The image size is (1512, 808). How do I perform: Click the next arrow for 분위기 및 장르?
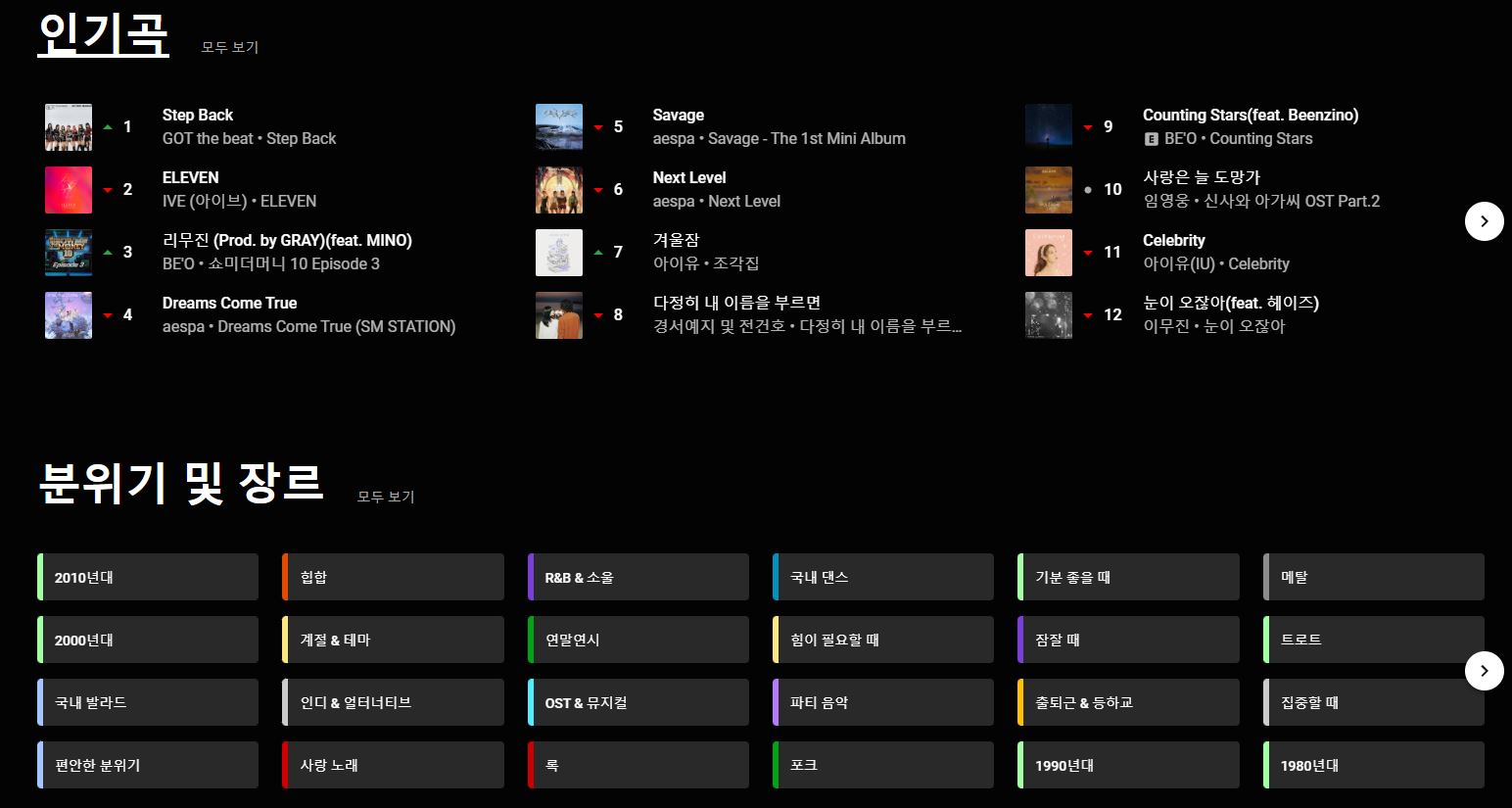[x=1485, y=671]
